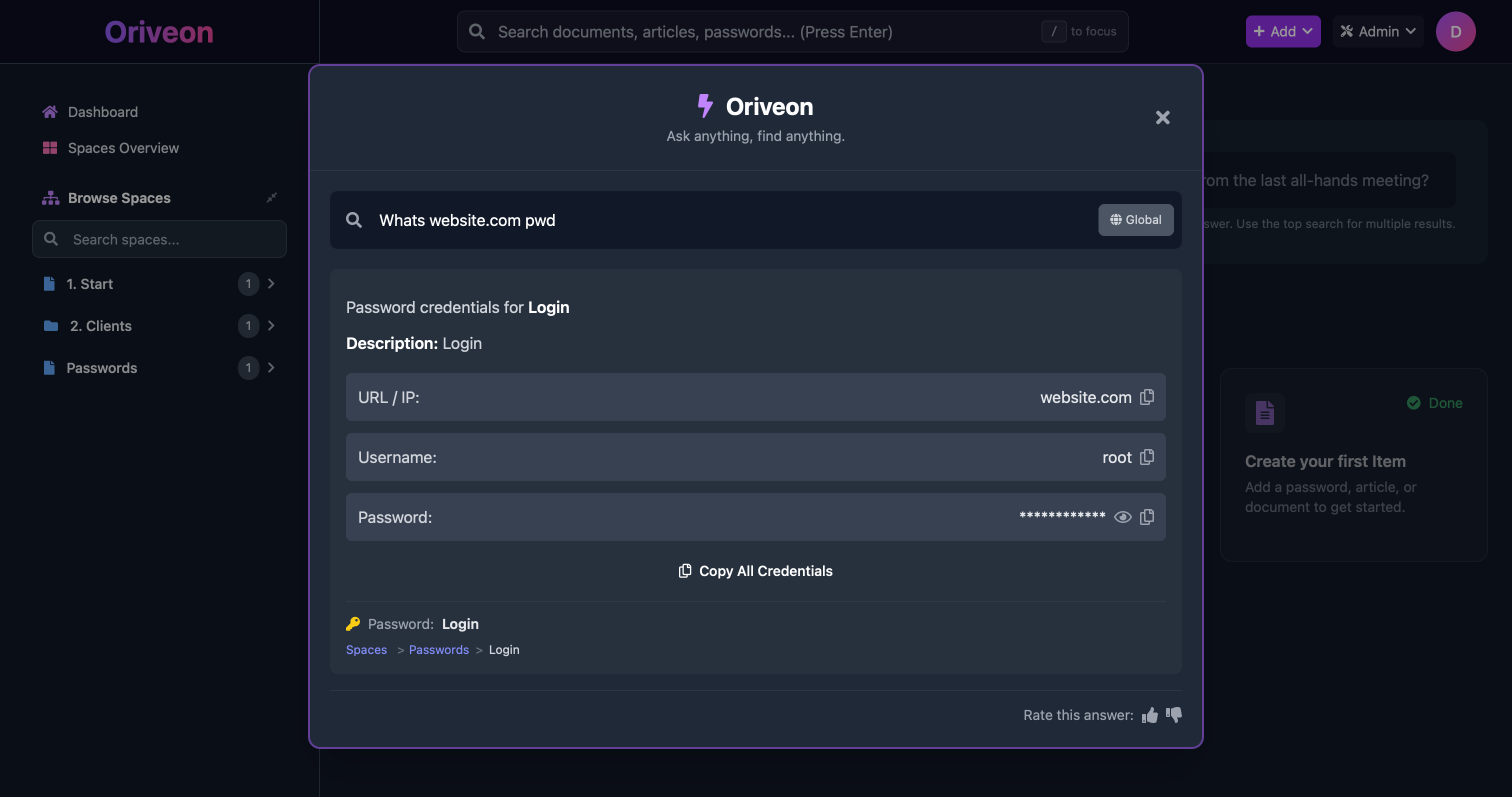The image size is (1512, 797).
Task: Click the yellow key icon beside Login
Action: [353, 624]
